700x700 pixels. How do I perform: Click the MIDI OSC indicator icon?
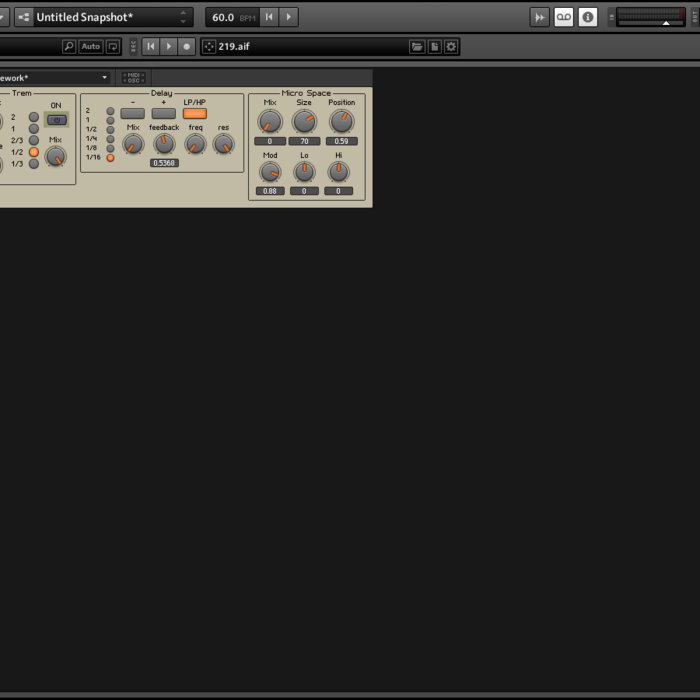coord(133,78)
